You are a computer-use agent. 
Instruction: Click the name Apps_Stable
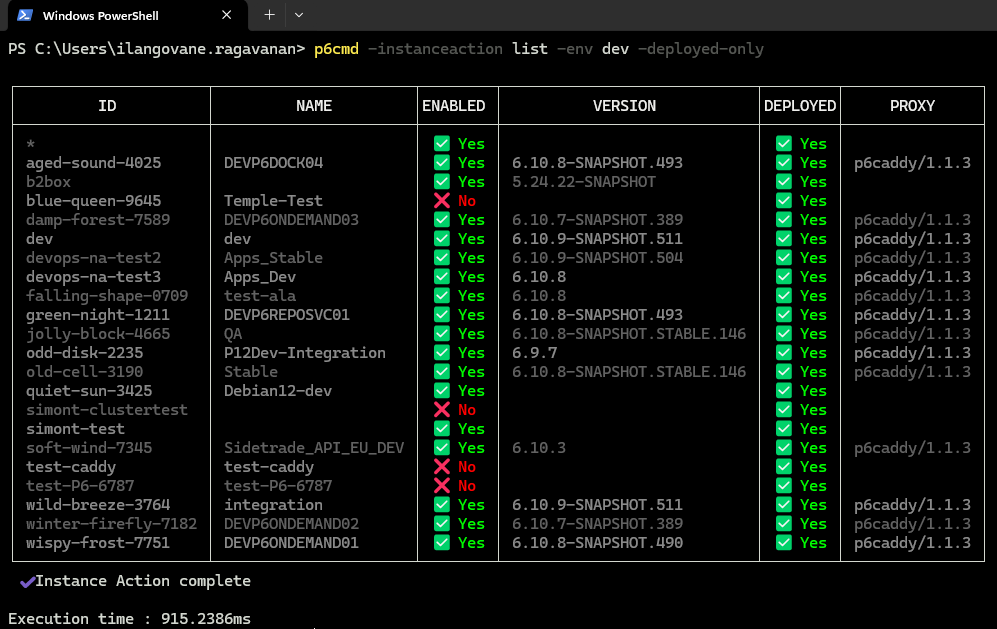click(x=273, y=258)
